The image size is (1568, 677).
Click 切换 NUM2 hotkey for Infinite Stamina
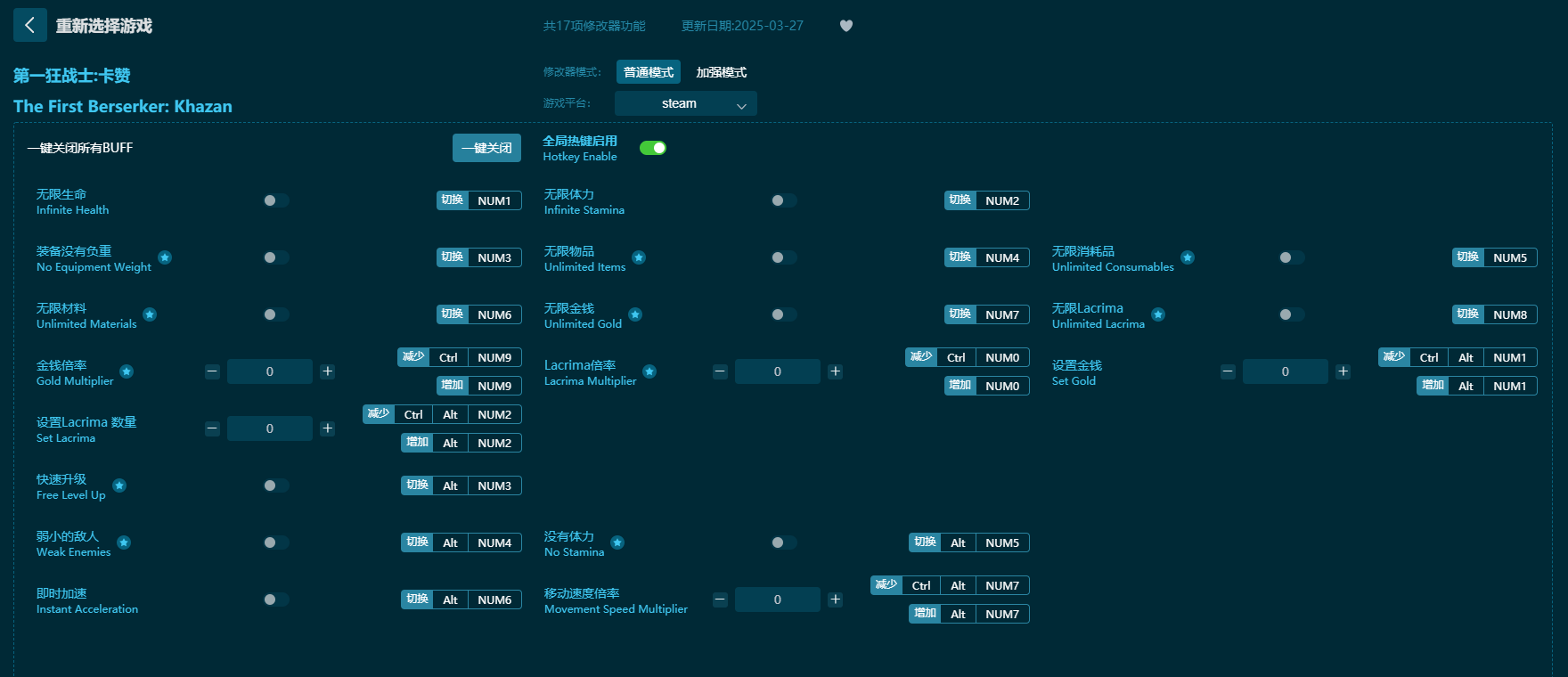[x=987, y=200]
